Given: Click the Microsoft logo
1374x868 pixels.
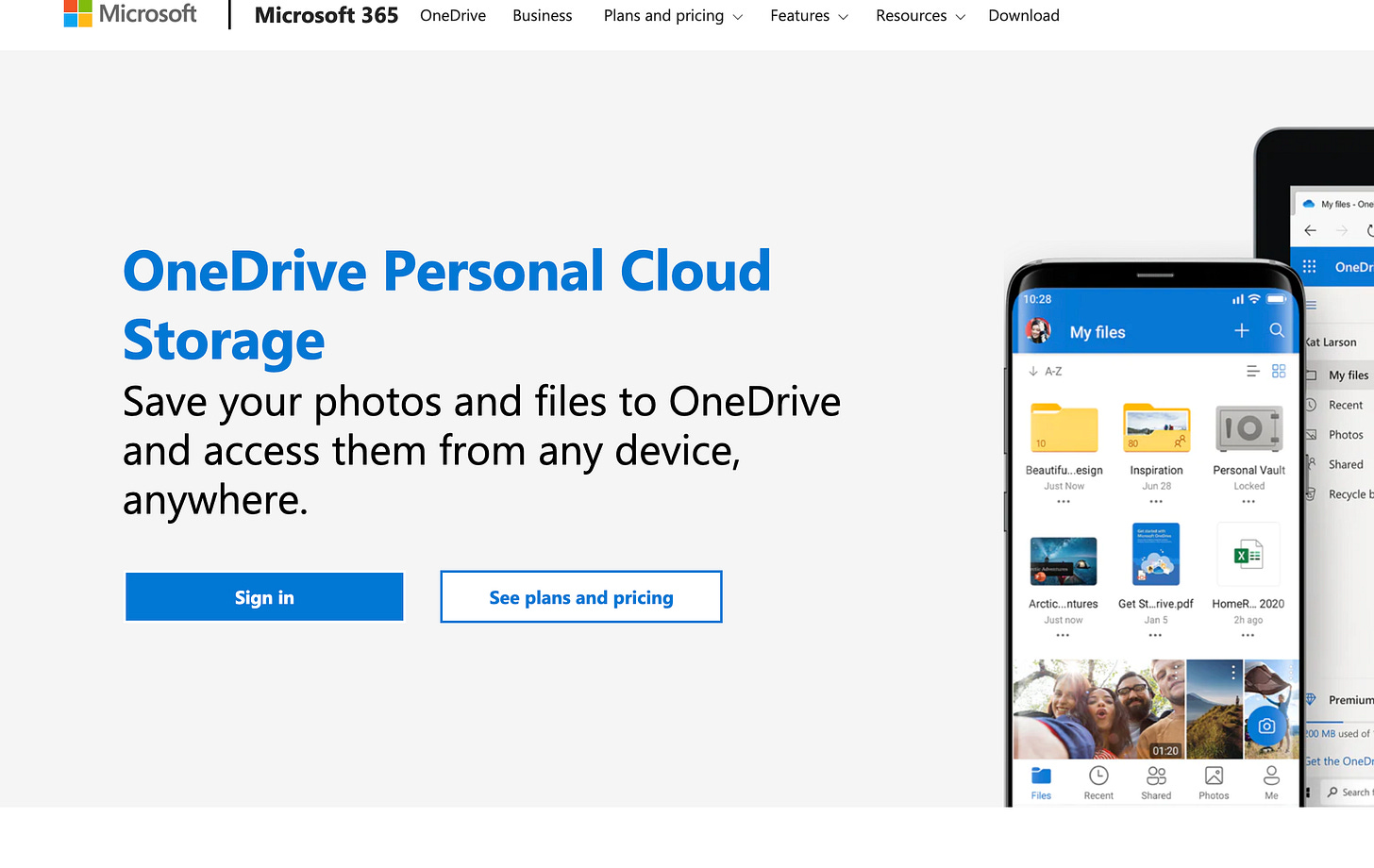Looking at the screenshot, I should [130, 14].
